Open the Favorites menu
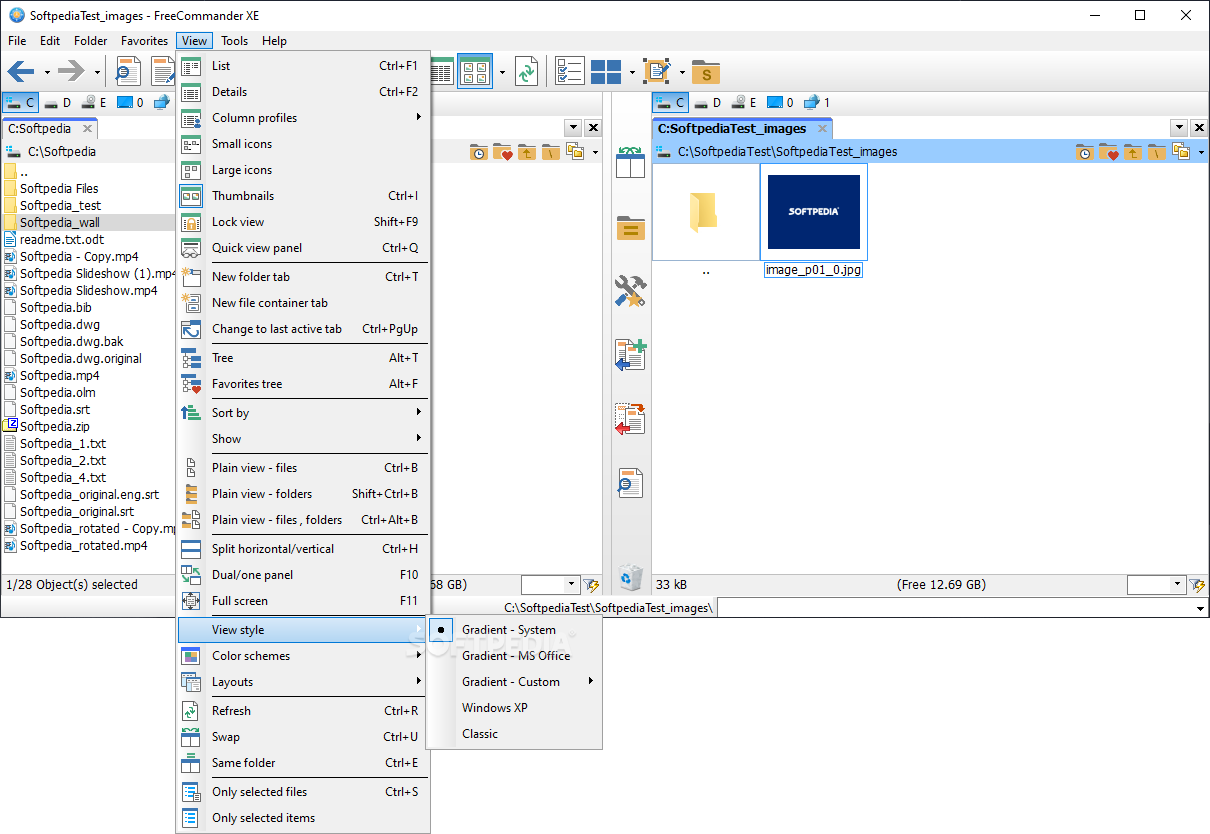Image resolution: width=1210 pixels, height=834 pixels. coord(145,41)
